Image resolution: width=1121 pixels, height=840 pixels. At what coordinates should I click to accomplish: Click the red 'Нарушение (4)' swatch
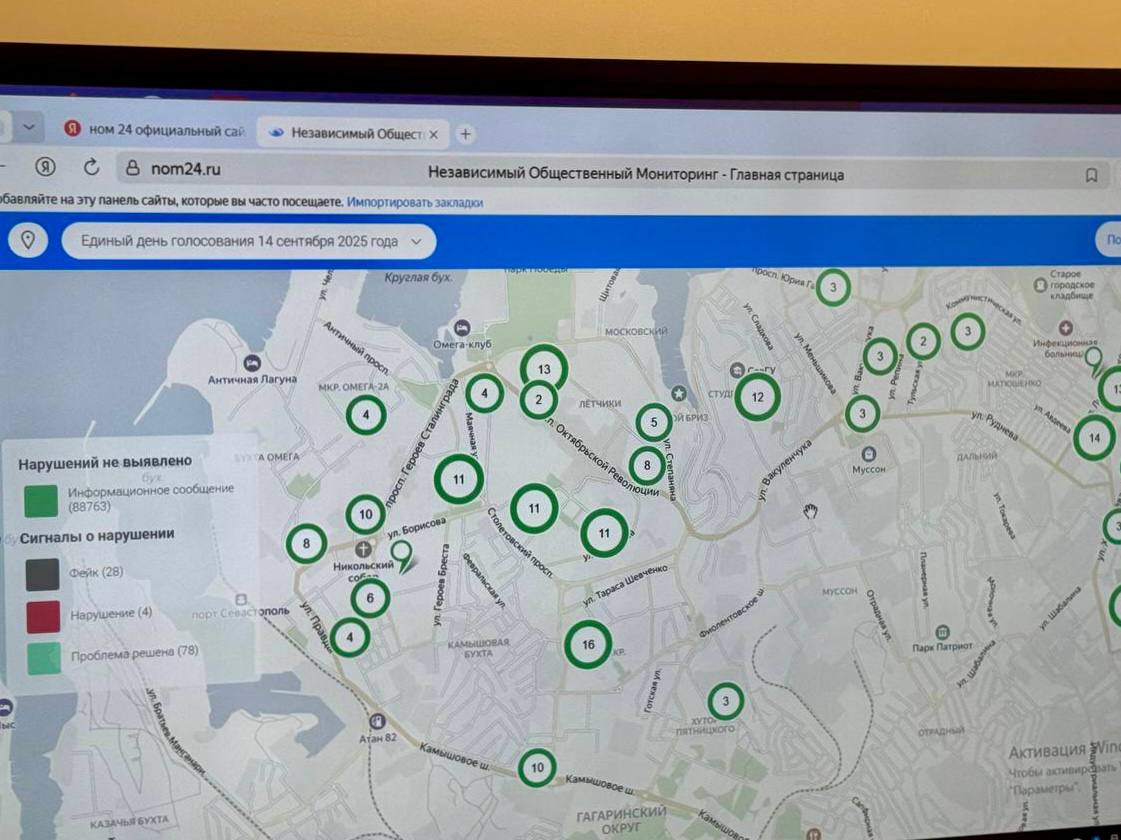44,617
